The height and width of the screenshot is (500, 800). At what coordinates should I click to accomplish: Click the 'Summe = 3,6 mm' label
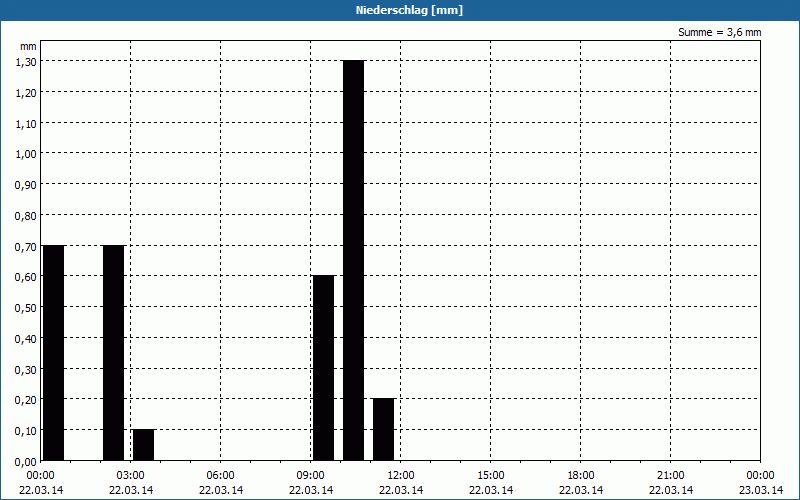point(719,32)
